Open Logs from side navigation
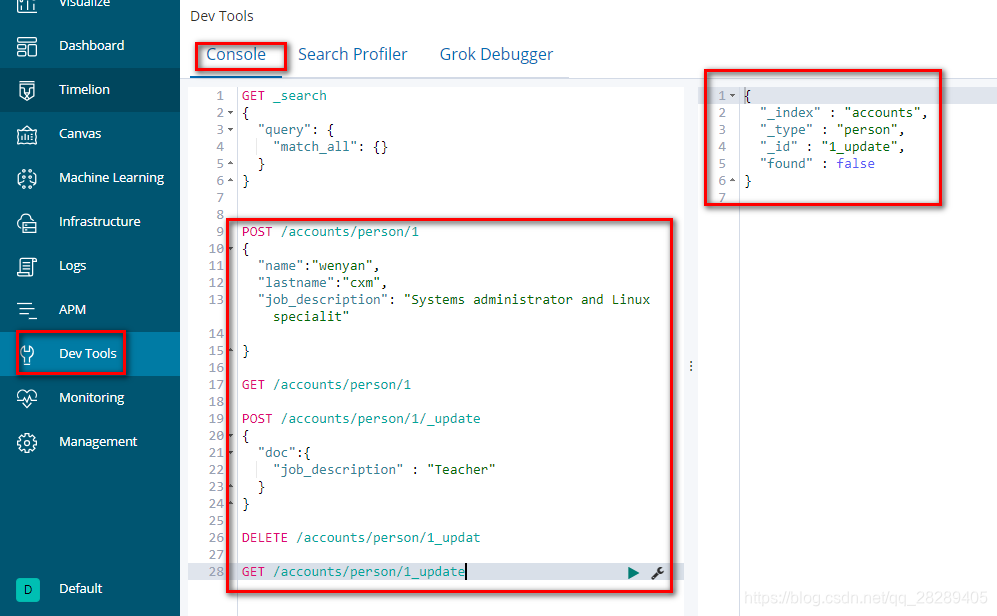997x616 pixels. (x=72, y=266)
